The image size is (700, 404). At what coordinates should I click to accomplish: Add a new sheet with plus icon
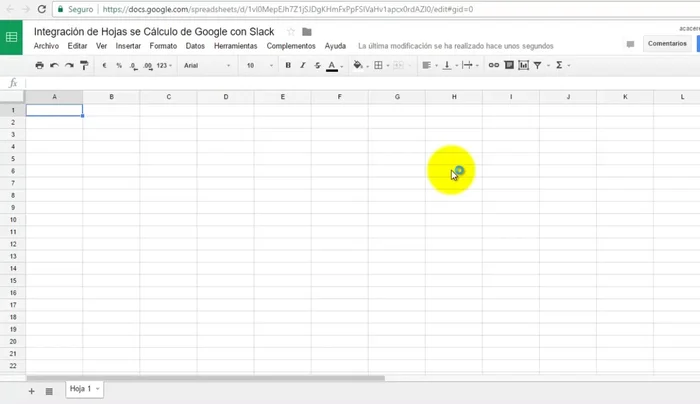tap(31, 390)
